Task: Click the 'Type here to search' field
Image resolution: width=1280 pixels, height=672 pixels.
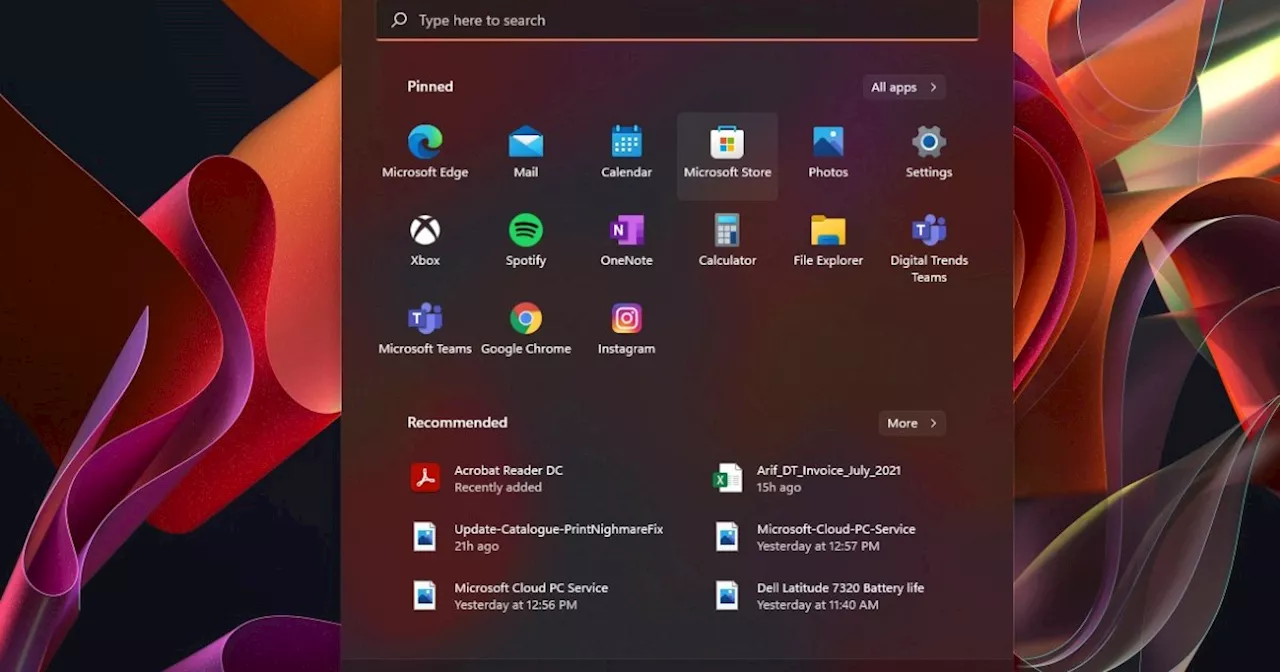Action: point(677,20)
